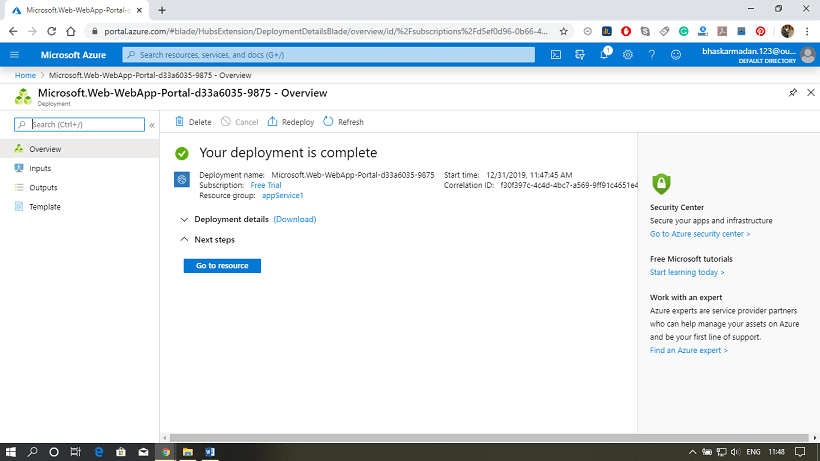Image resolution: width=820 pixels, height=461 pixels.
Task: Pin this blade to the dashboard
Action: 793,93
